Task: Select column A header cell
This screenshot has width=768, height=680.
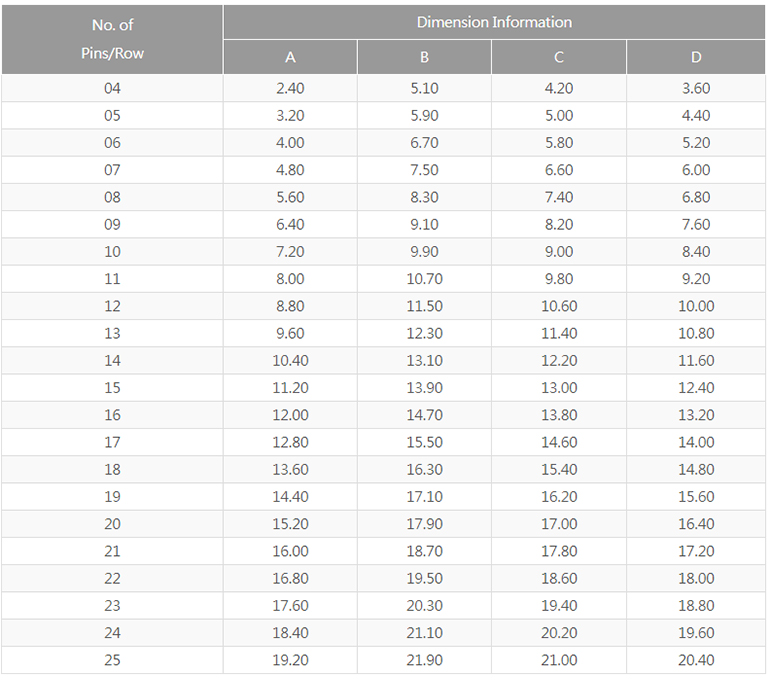Action: (x=290, y=57)
